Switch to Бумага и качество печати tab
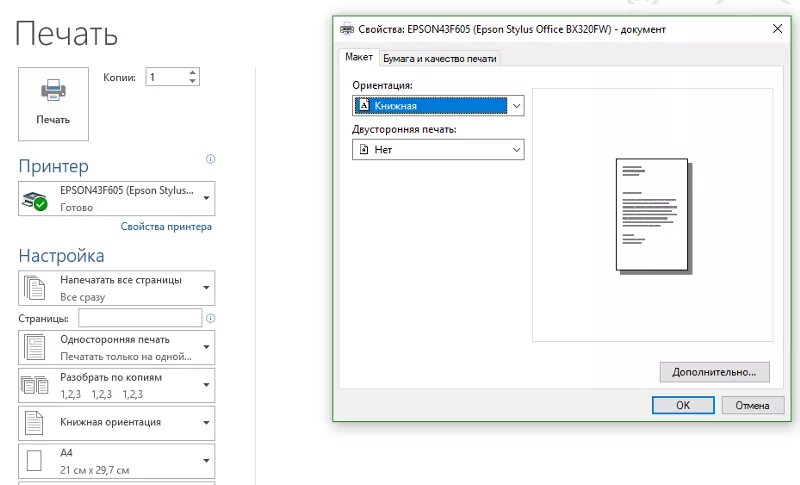 [x=439, y=59]
